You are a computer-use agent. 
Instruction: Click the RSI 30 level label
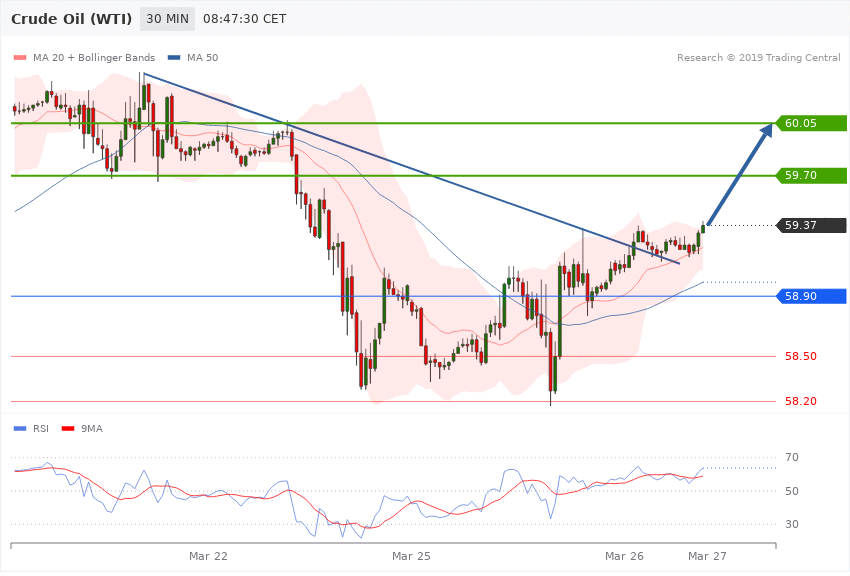(792, 524)
